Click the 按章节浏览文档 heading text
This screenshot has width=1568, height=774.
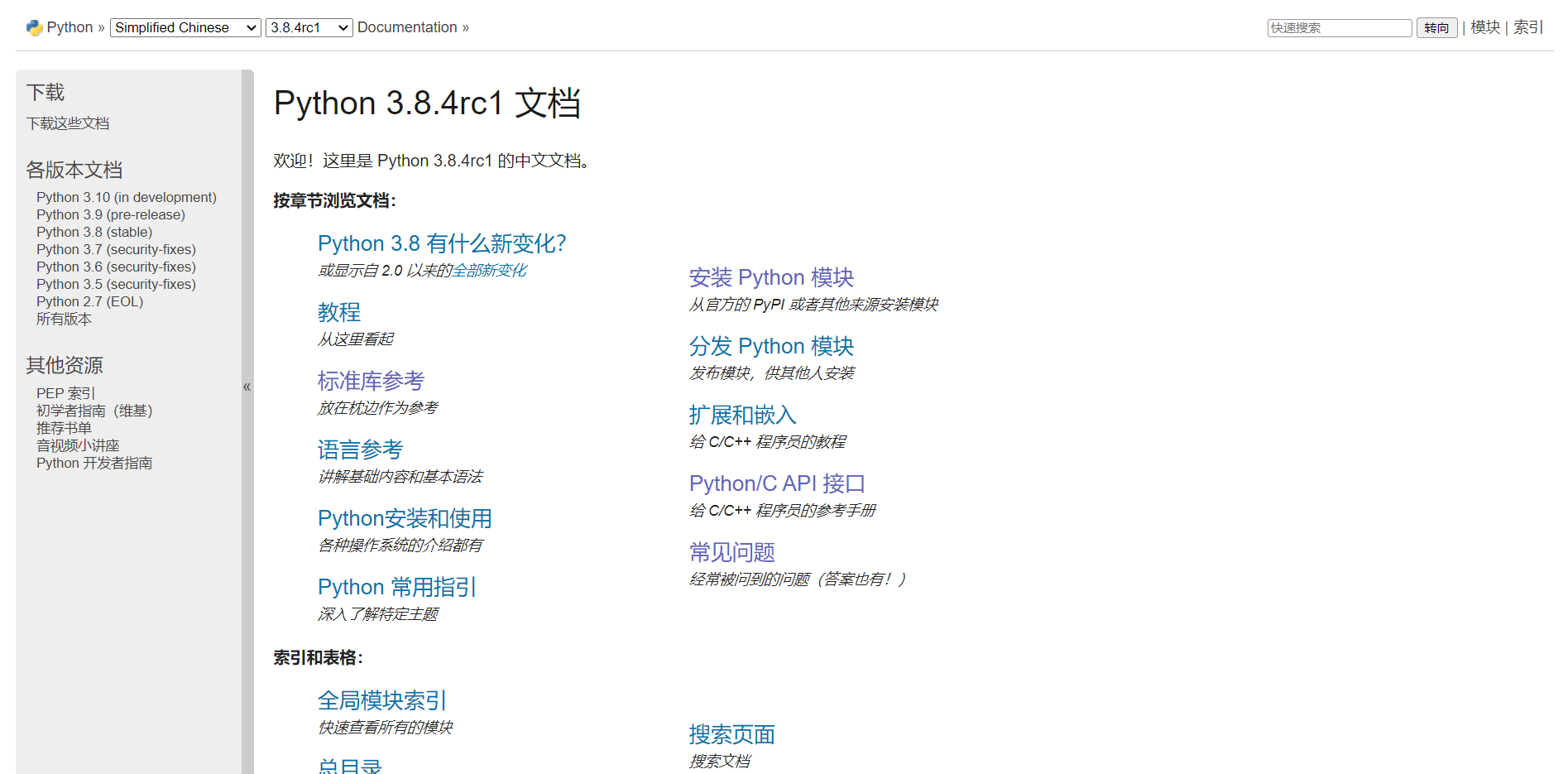335,200
